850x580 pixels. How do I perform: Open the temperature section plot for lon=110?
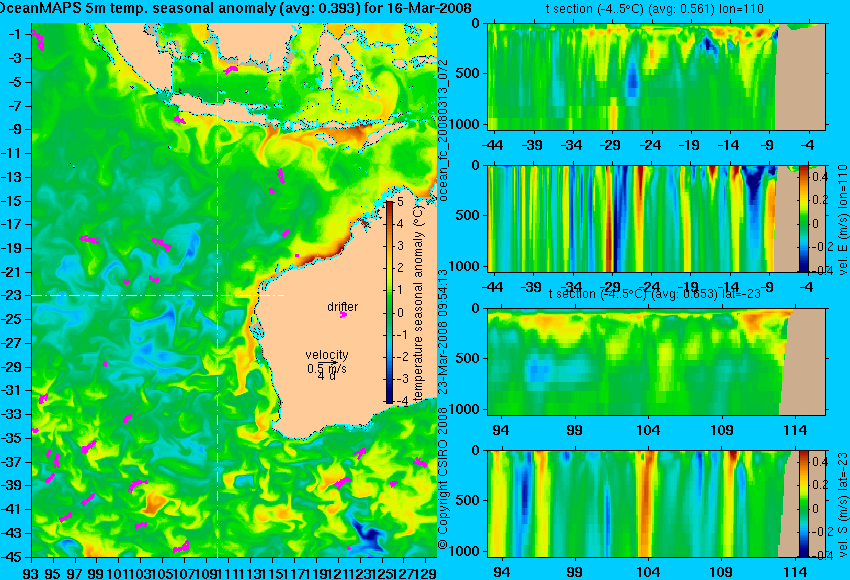click(656, 76)
